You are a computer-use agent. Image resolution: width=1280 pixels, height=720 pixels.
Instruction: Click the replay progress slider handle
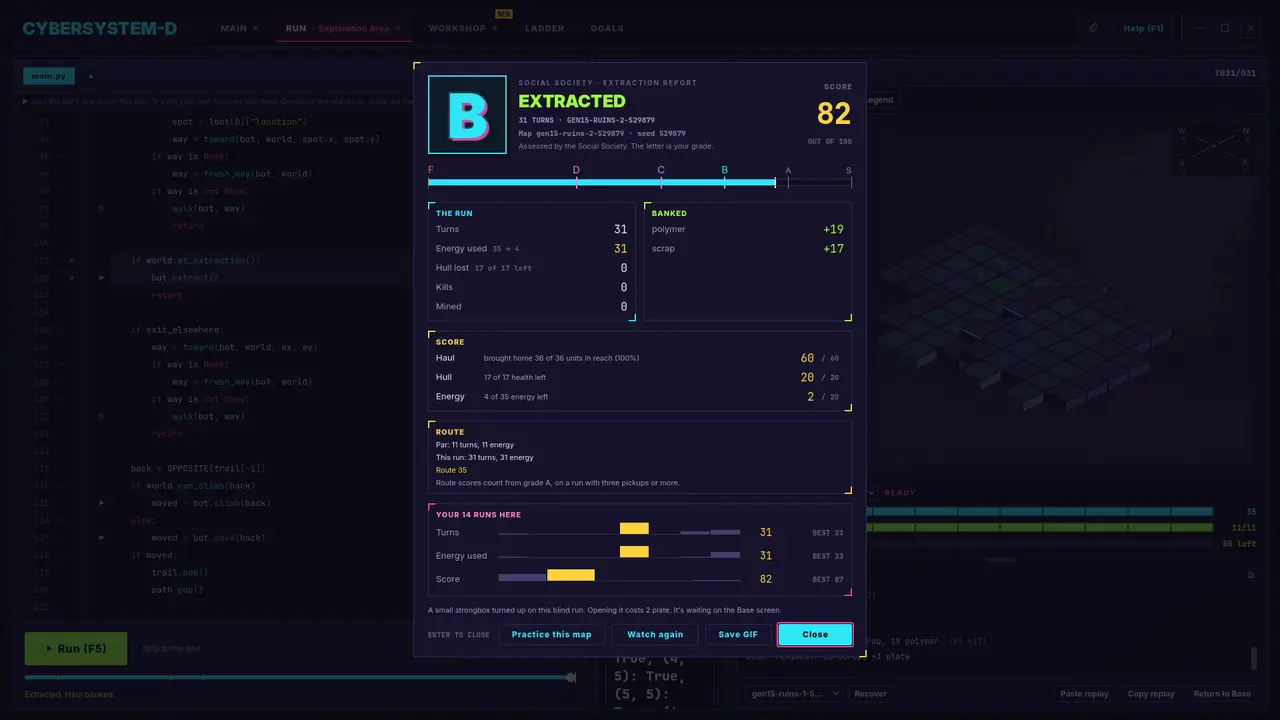tap(571, 677)
